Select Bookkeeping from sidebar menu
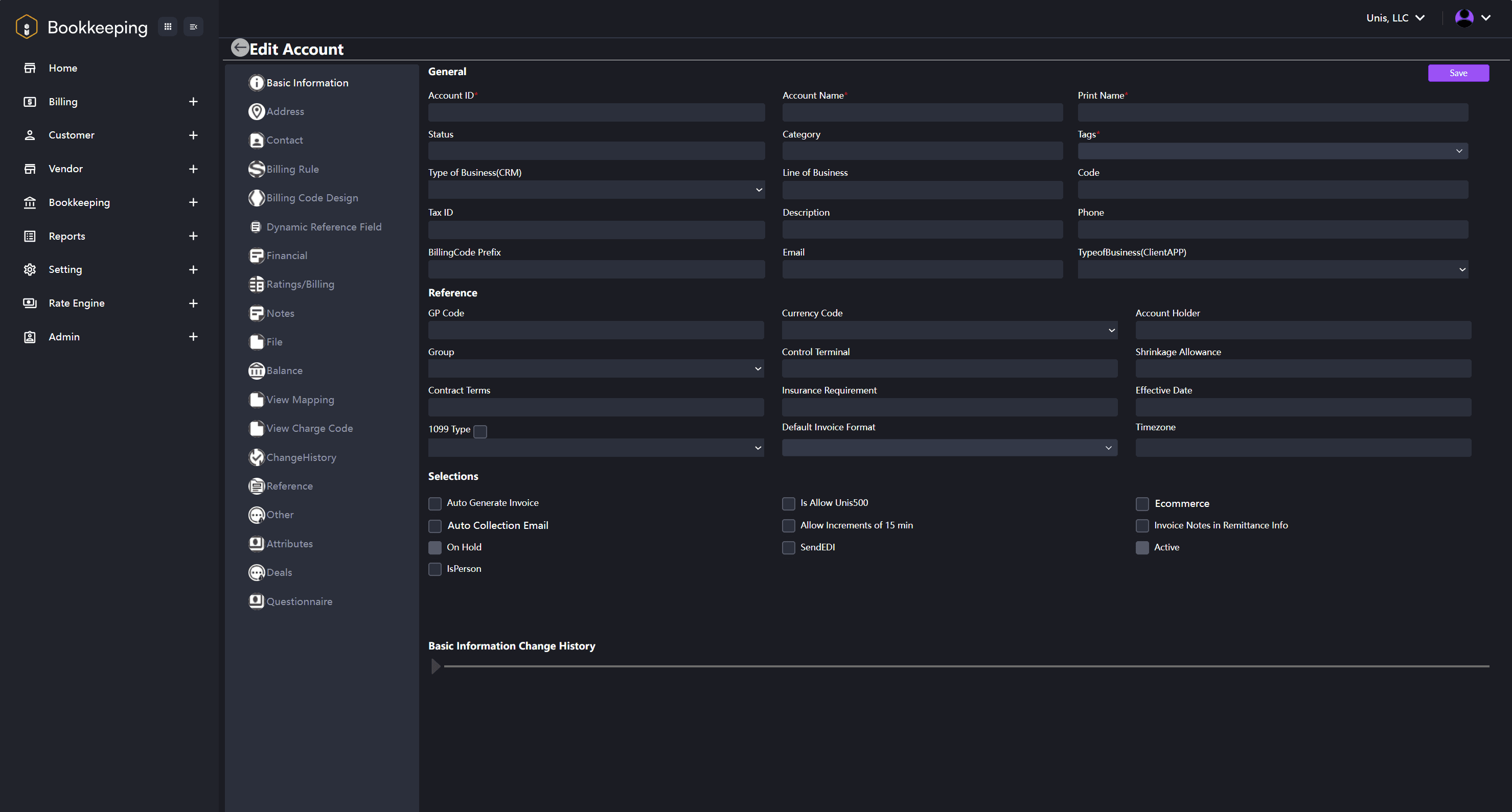The height and width of the screenshot is (812, 1512). 79,202
